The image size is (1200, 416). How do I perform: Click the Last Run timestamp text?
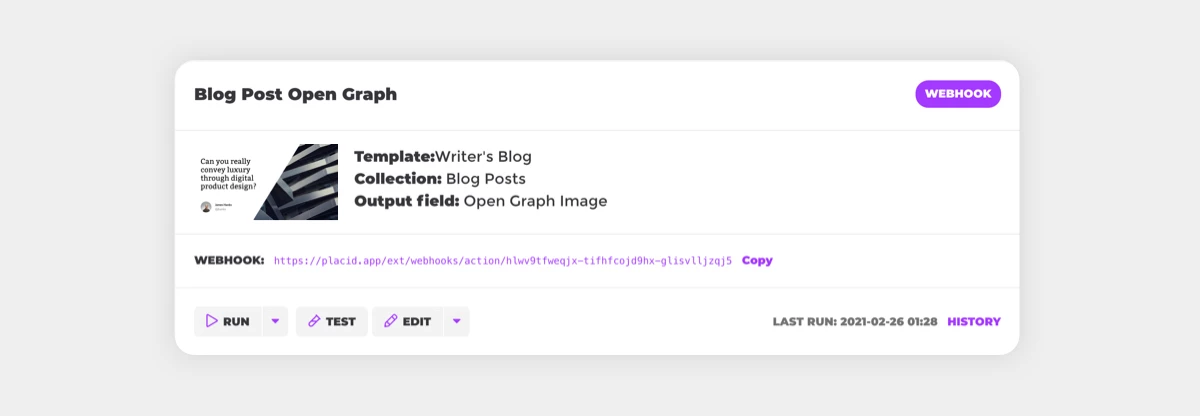point(855,322)
